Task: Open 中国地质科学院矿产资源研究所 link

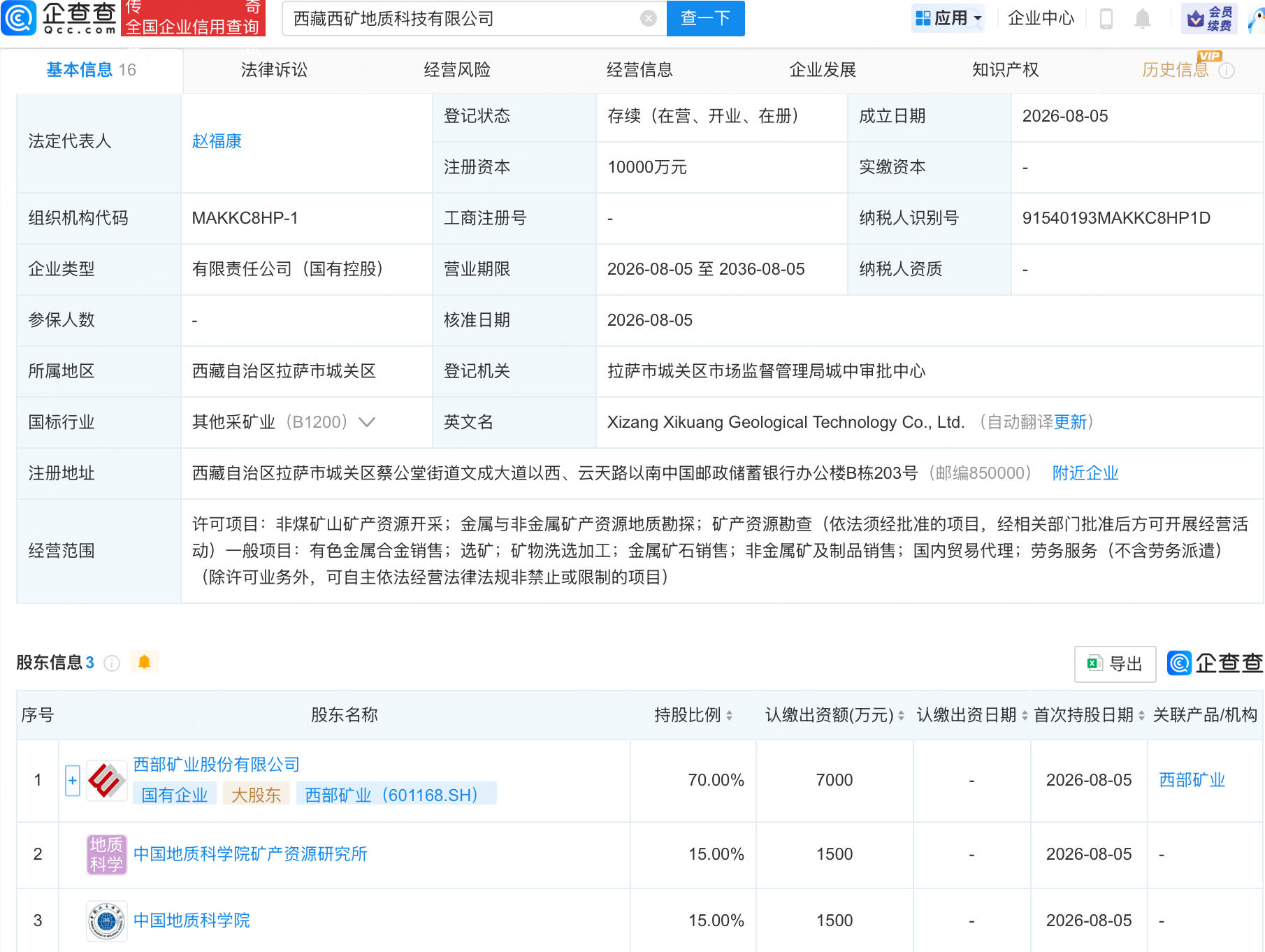Action: (250, 854)
